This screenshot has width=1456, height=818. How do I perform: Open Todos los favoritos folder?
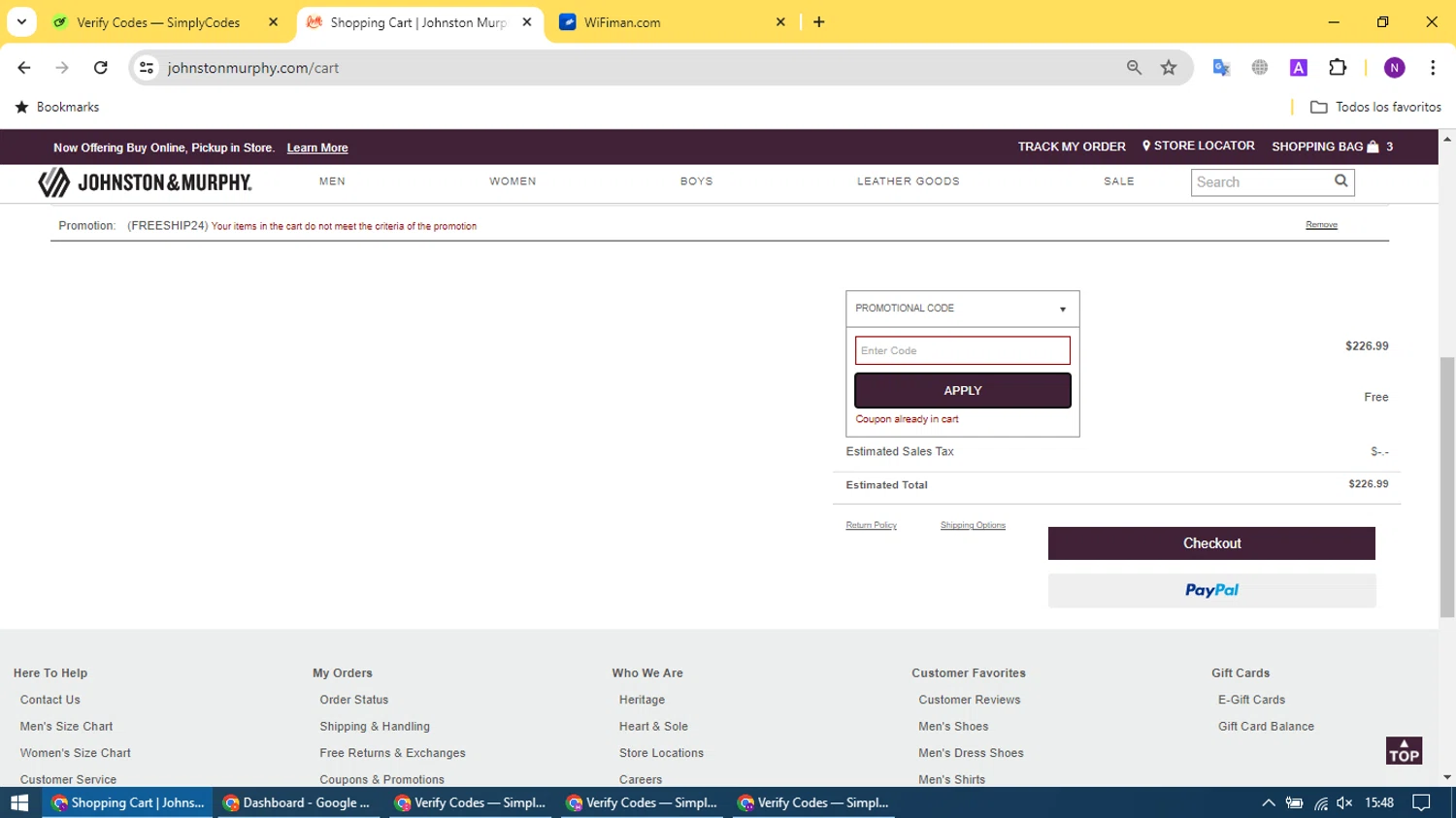pyautogui.click(x=1375, y=107)
